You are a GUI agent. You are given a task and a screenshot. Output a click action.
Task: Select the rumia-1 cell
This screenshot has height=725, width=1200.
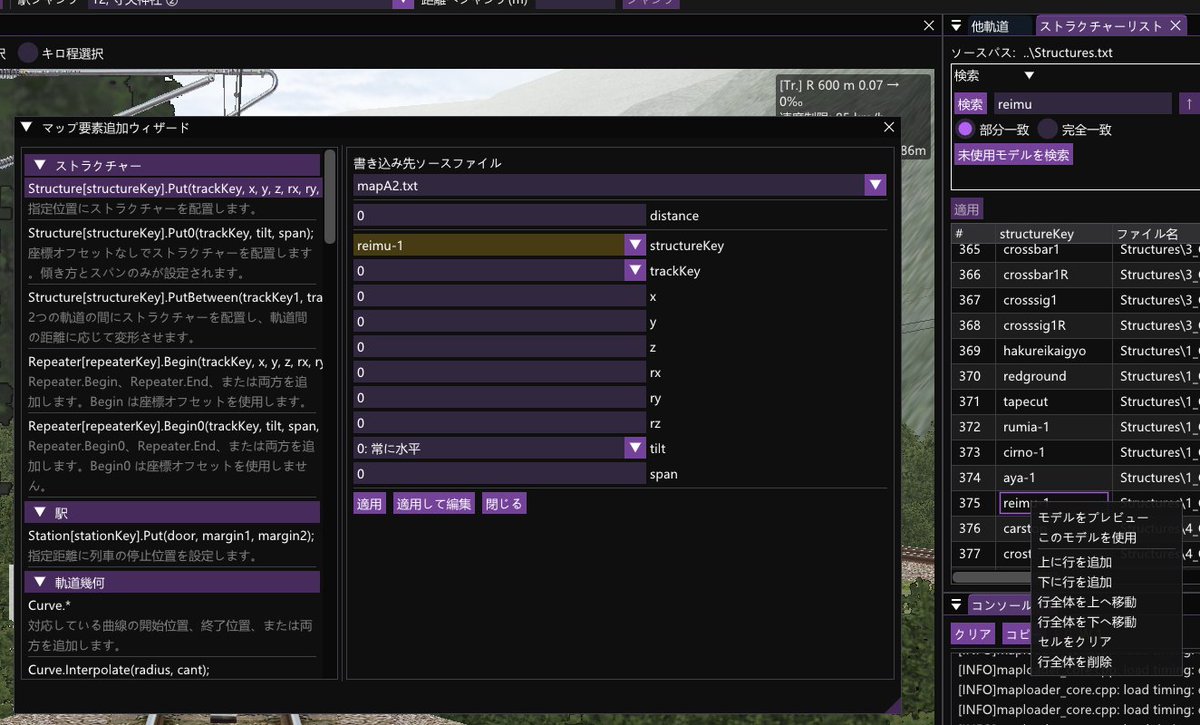(x=1053, y=426)
